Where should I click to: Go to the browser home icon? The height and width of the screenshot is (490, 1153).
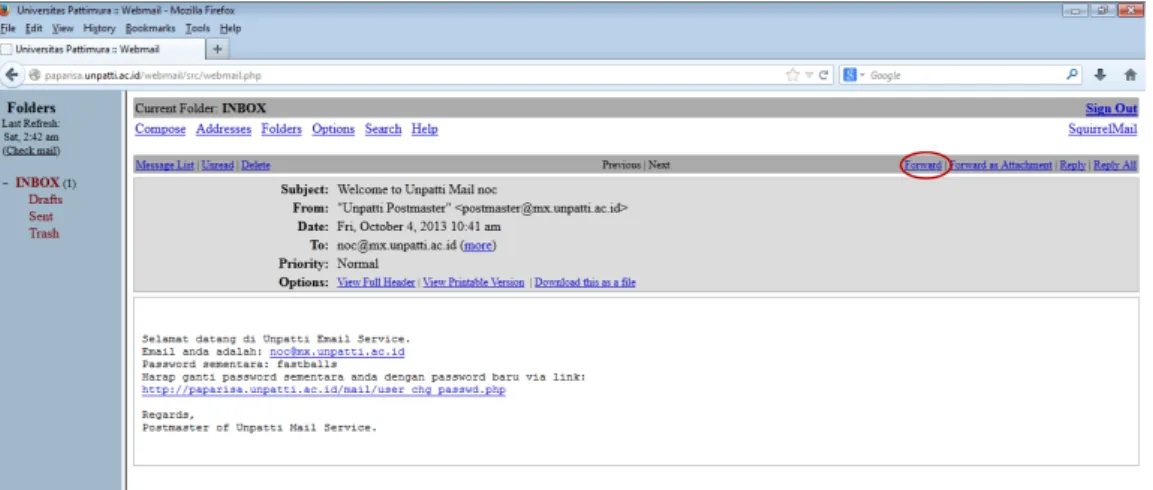[x=1131, y=75]
